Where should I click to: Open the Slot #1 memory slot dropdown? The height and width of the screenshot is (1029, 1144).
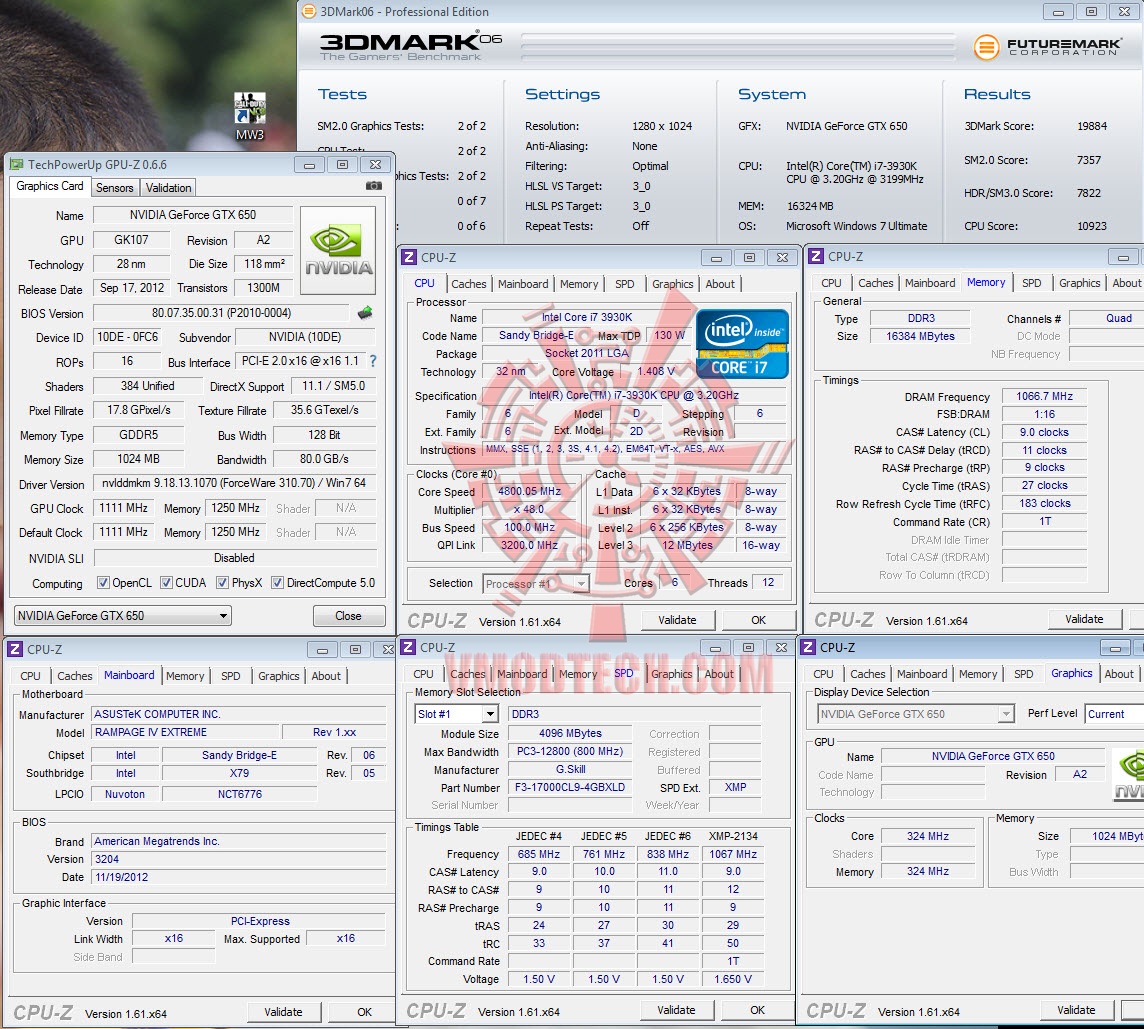pos(456,714)
